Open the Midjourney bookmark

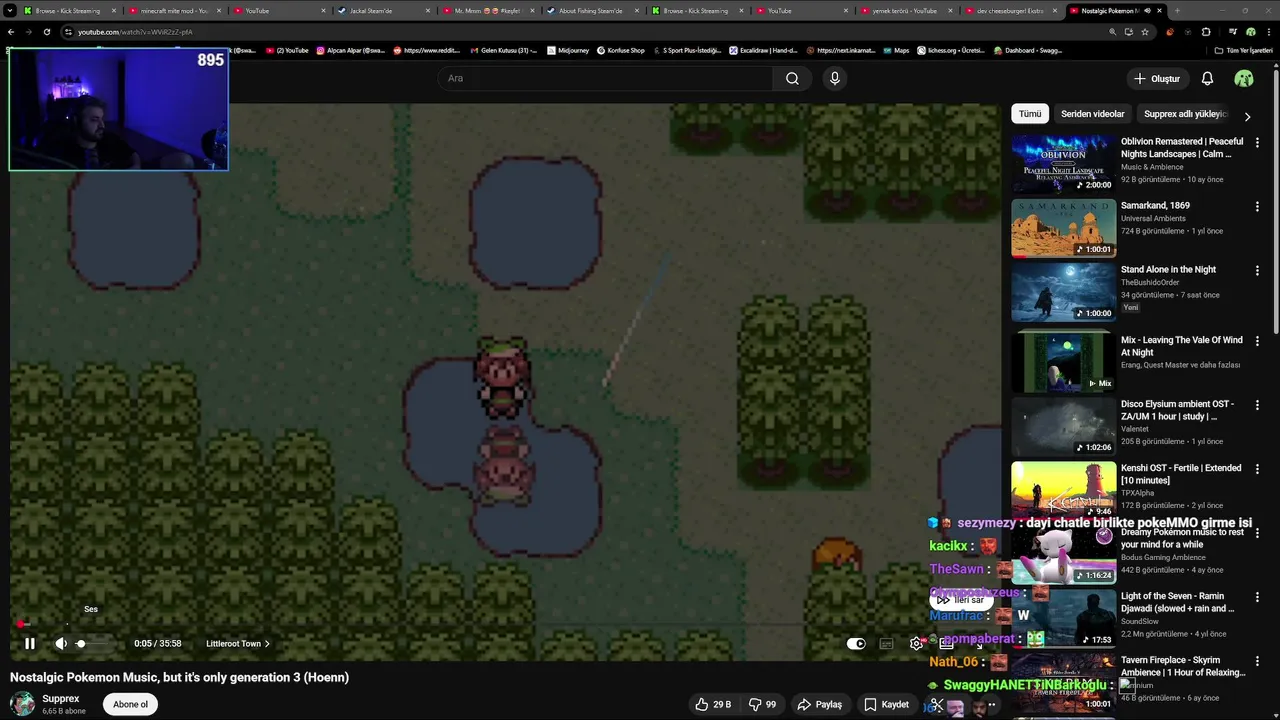pyautogui.click(x=568, y=50)
